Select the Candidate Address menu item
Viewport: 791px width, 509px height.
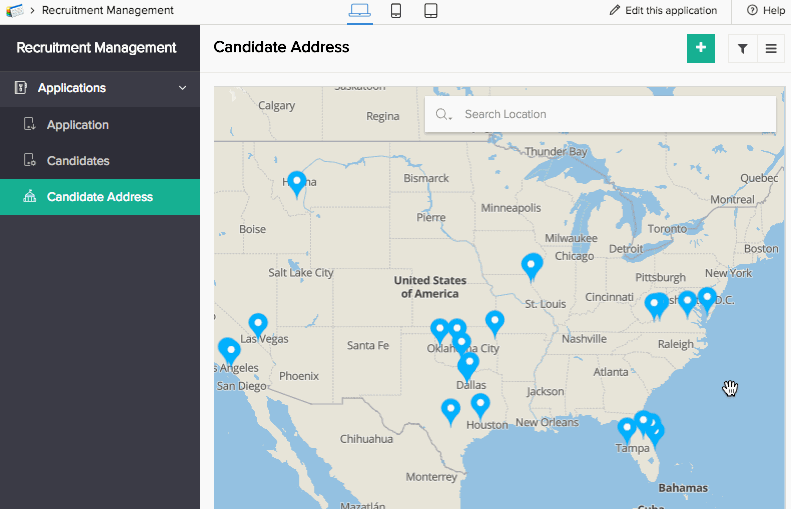pyautogui.click(x=100, y=197)
